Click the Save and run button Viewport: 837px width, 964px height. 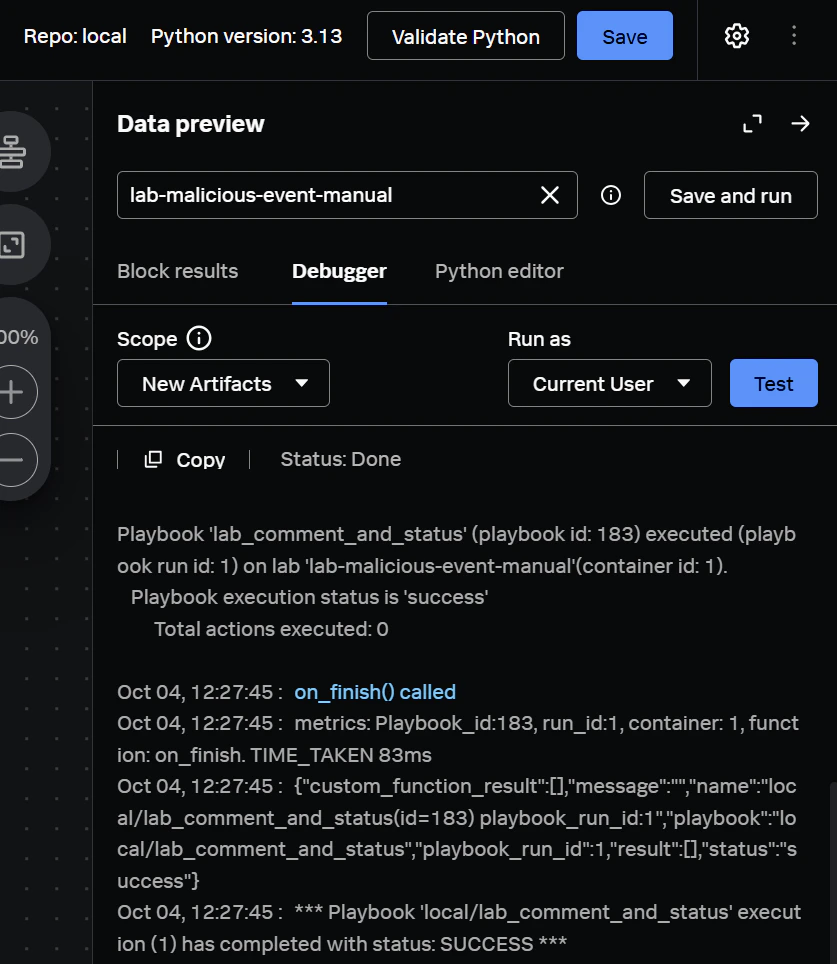coord(731,196)
